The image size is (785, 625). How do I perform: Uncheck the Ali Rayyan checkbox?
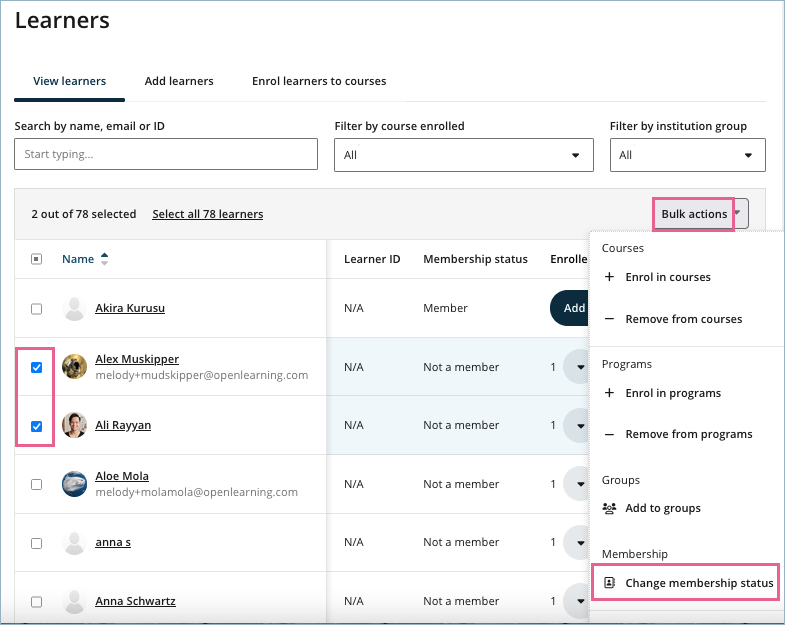pos(37,426)
